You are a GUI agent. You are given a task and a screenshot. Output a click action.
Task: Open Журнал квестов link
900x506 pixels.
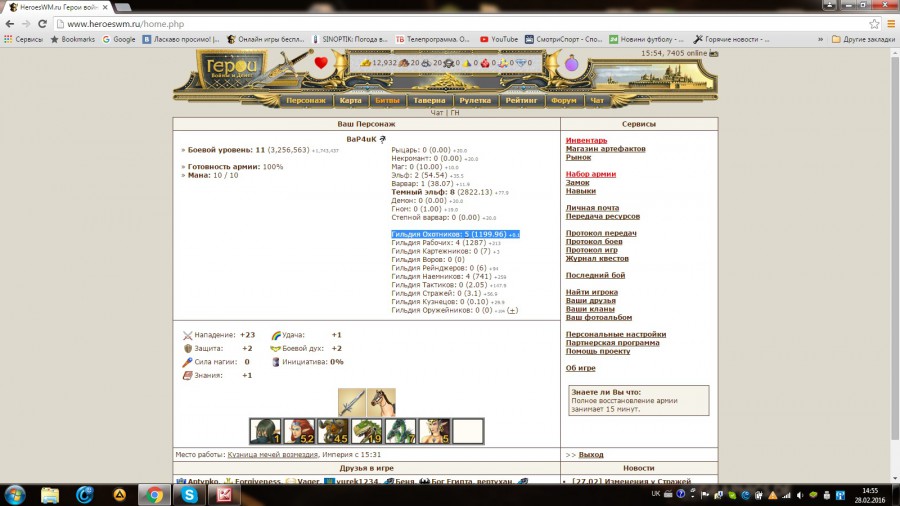(597, 258)
